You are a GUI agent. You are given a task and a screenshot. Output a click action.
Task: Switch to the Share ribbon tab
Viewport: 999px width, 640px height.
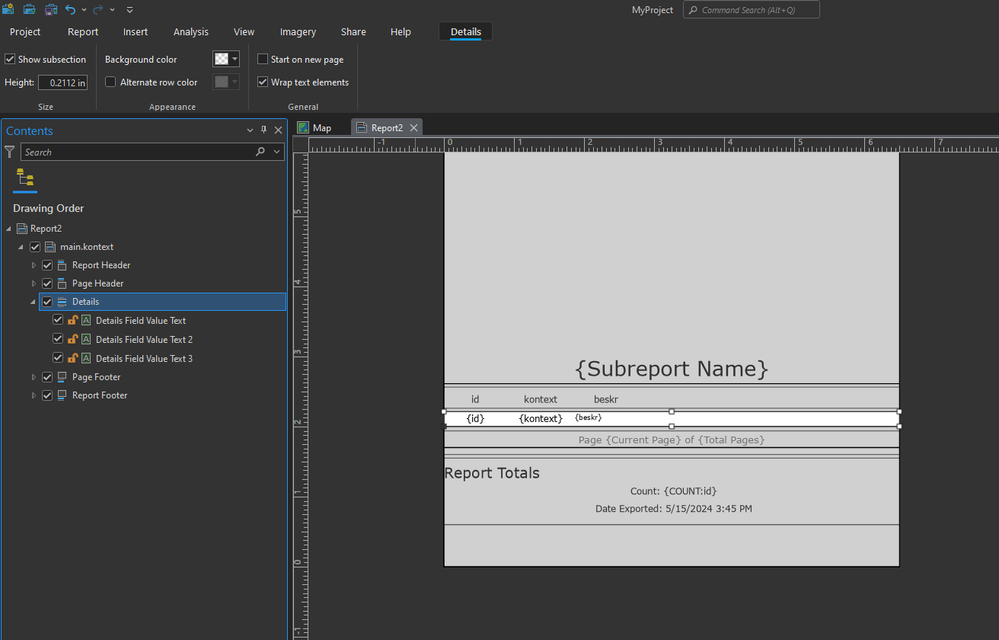click(353, 32)
